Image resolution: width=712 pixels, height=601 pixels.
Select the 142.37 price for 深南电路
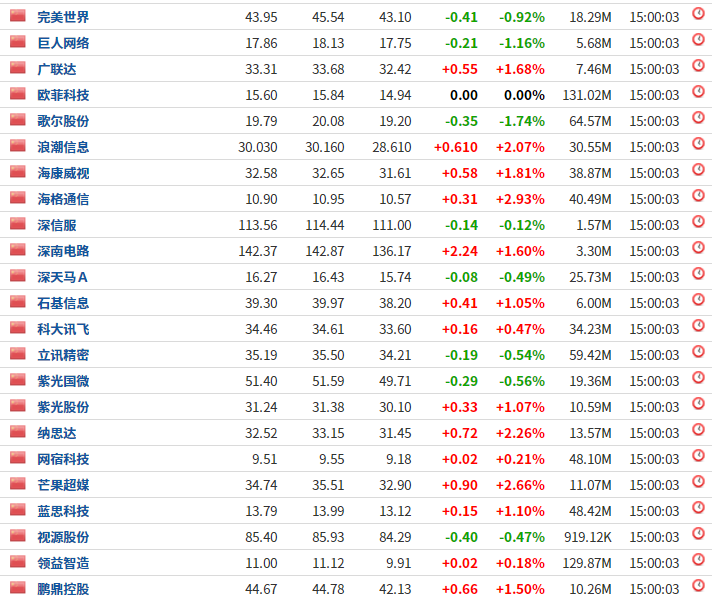tap(258, 251)
